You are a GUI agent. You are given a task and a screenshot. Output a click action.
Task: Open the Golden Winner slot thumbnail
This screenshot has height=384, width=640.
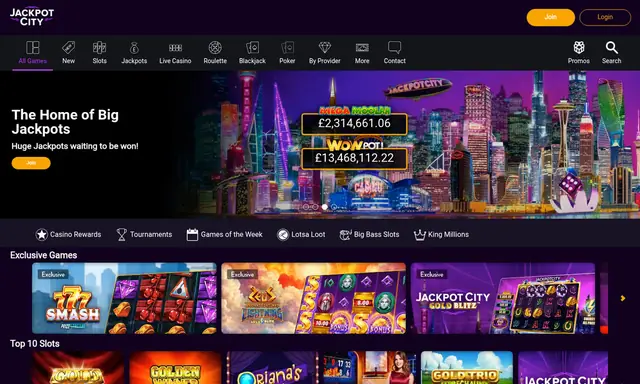coord(175,368)
